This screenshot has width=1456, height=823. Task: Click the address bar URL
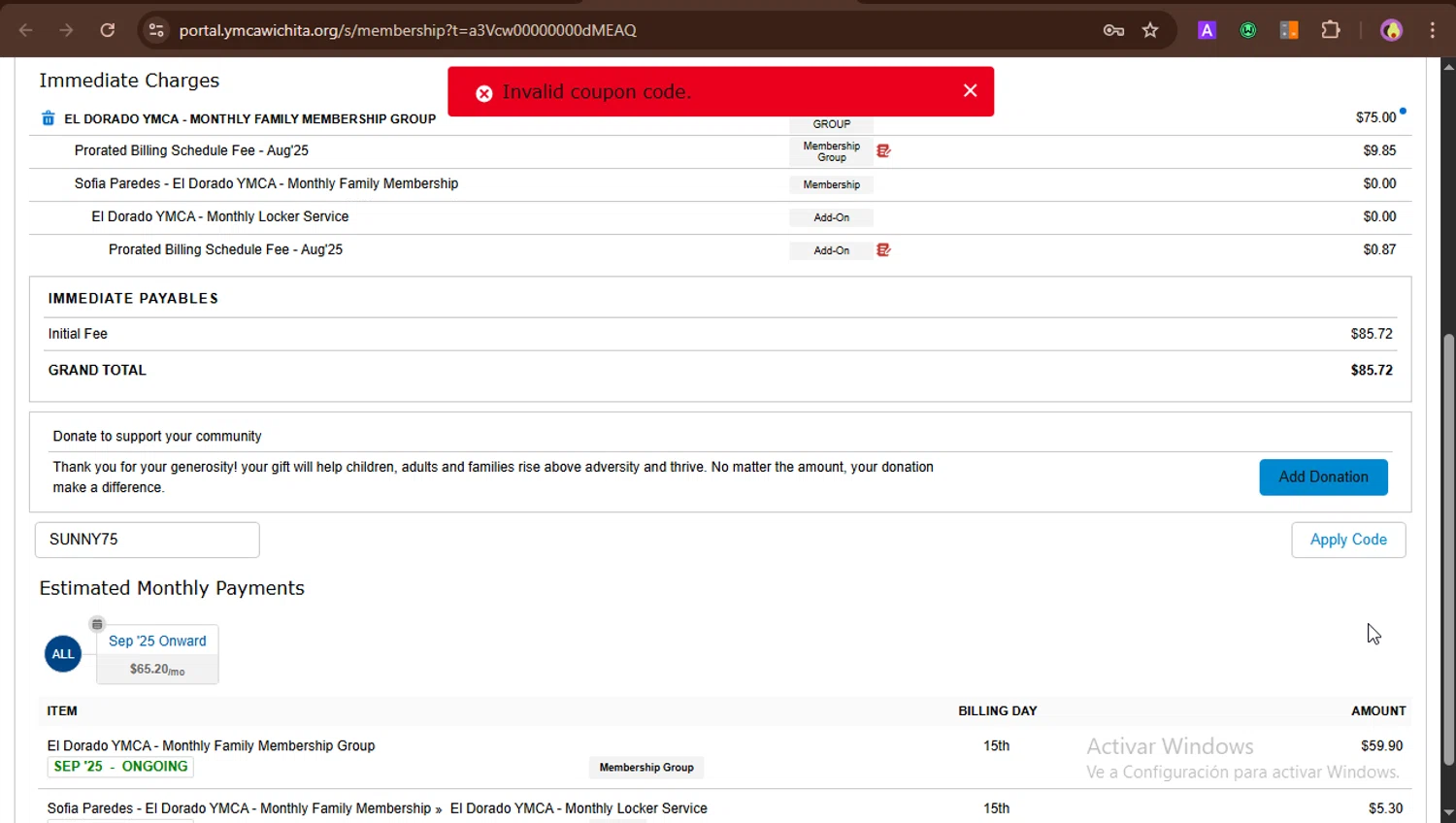click(x=408, y=30)
